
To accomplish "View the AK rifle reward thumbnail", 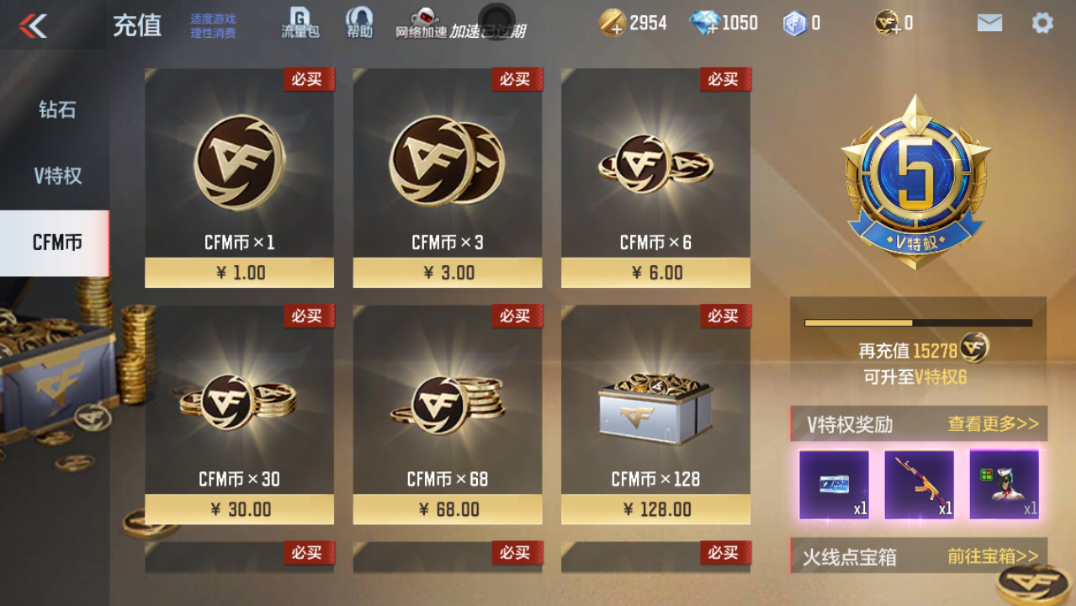I will [919, 485].
